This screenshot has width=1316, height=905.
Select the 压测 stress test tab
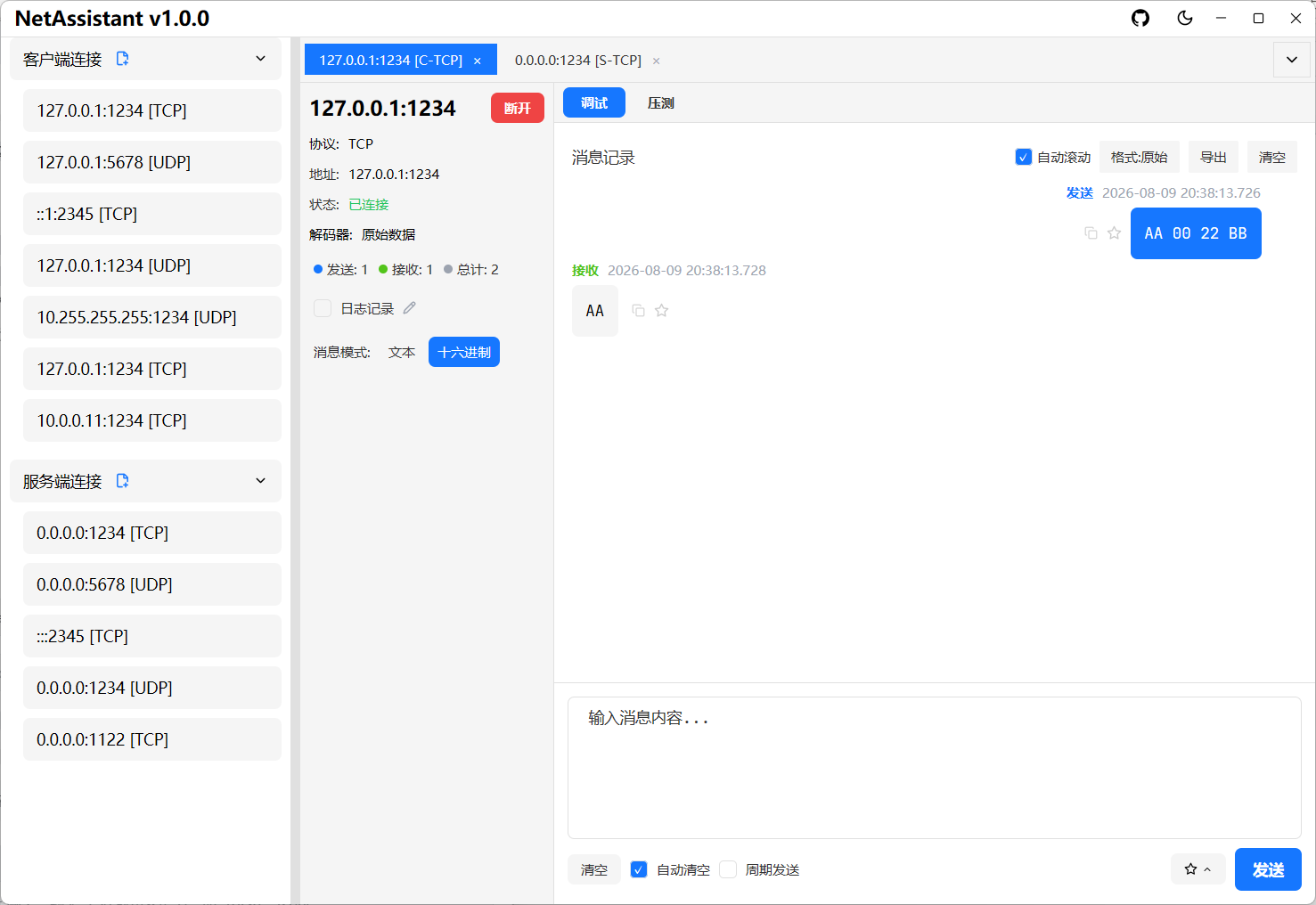661,103
